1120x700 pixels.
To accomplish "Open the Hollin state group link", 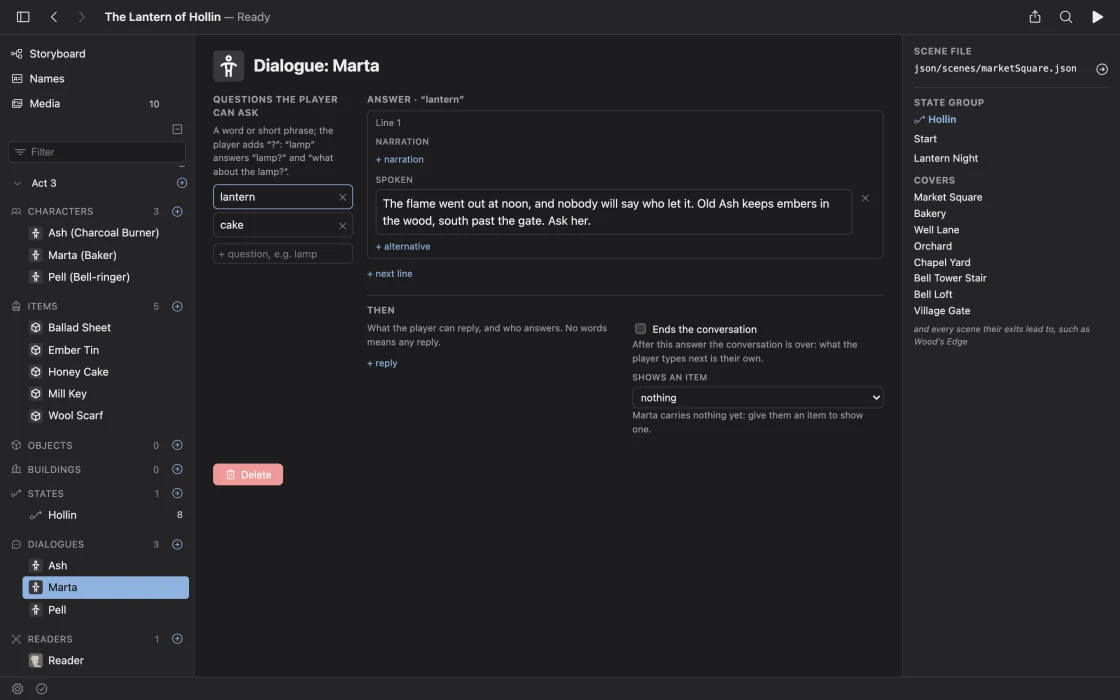I will (935, 119).
